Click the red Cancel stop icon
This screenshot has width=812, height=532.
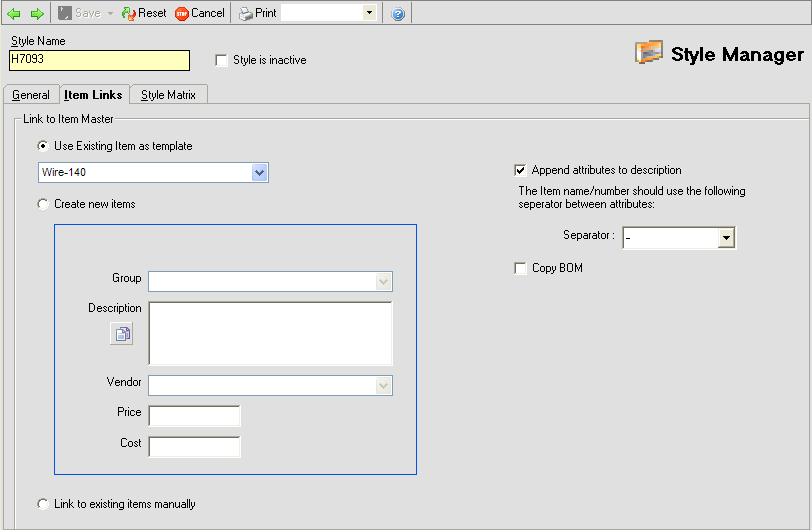click(x=182, y=14)
